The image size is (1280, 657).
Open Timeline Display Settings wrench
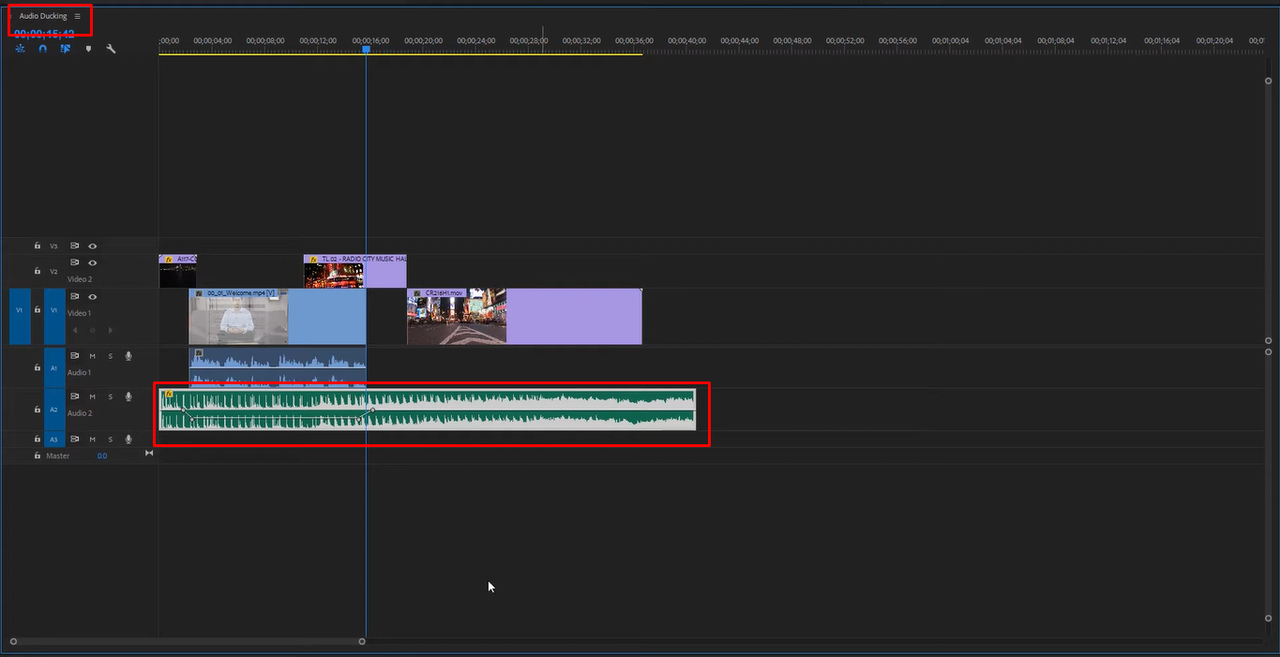pos(111,48)
